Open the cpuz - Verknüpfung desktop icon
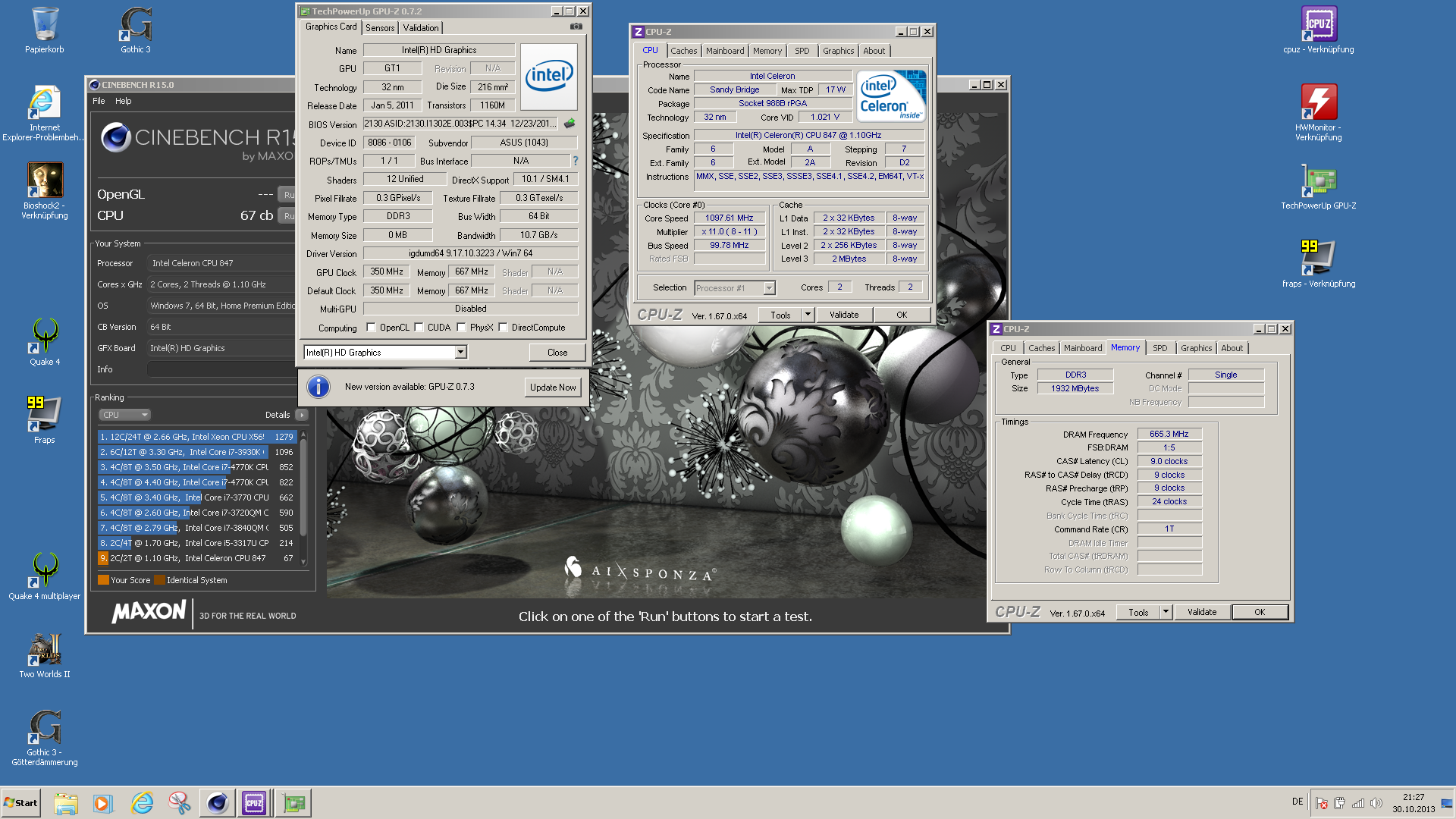This screenshot has width=1456, height=819. tap(1319, 30)
